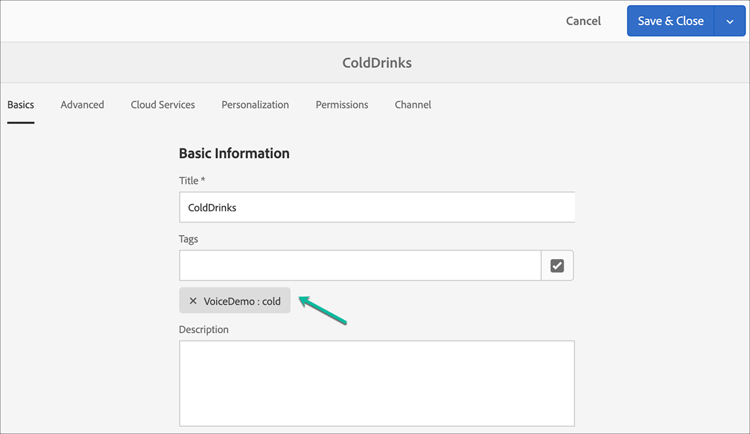Show the Permissions tab
750x434 pixels.
point(341,104)
